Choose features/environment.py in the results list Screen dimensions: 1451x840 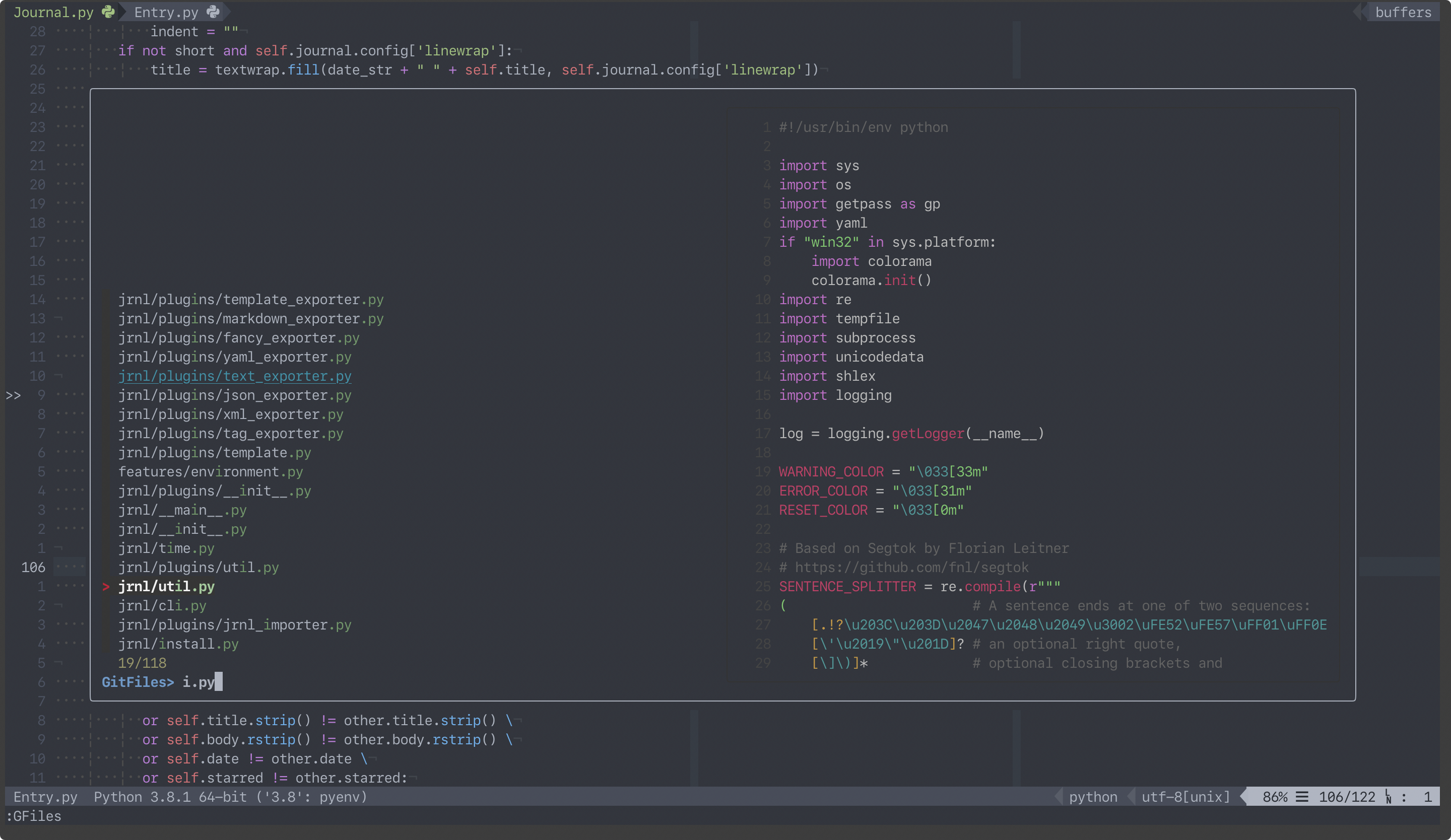click(210, 472)
